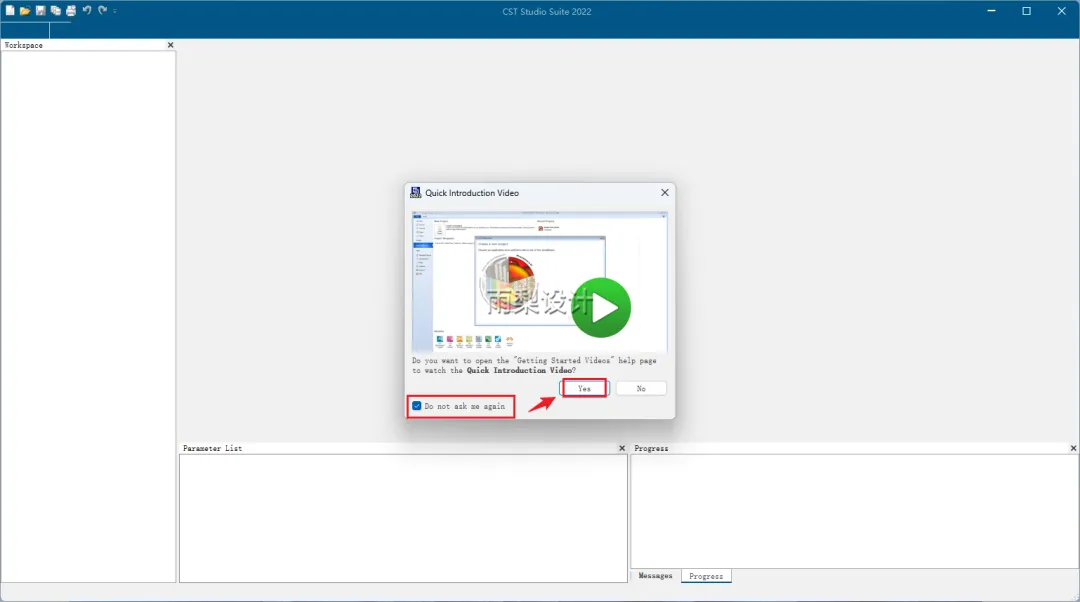
Task: Close the Workspace panel
Action: point(170,45)
